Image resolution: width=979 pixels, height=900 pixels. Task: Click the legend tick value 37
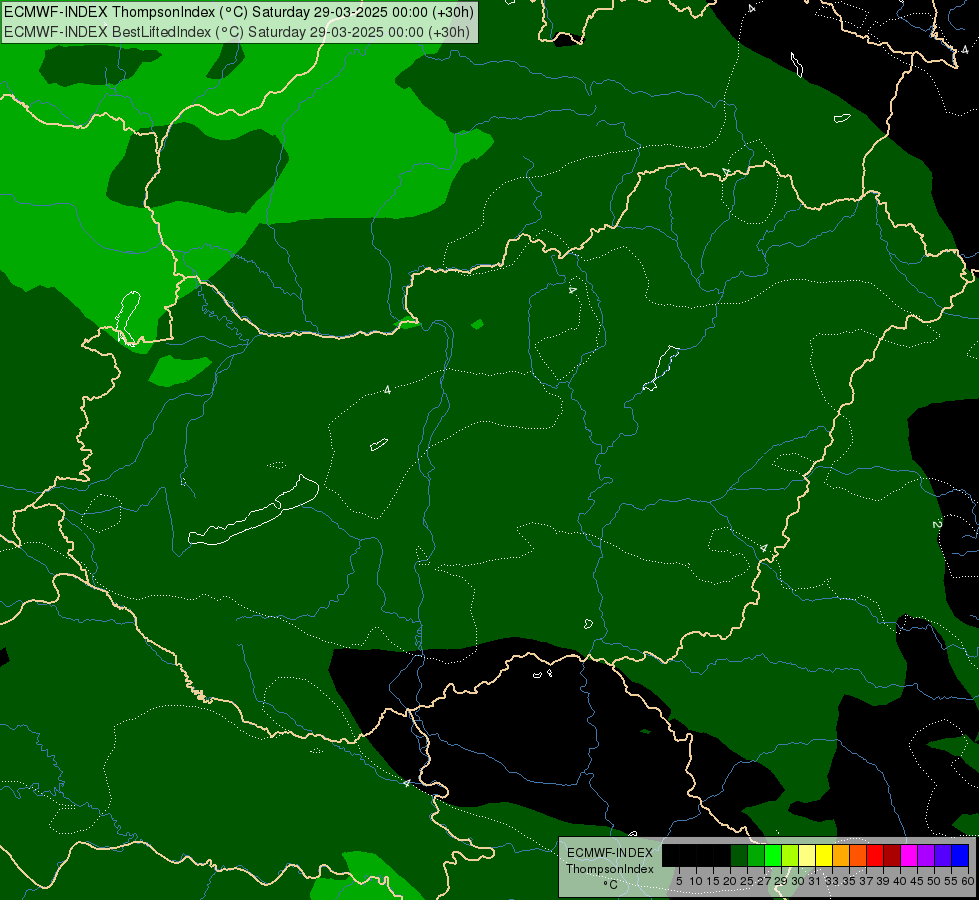point(866,881)
